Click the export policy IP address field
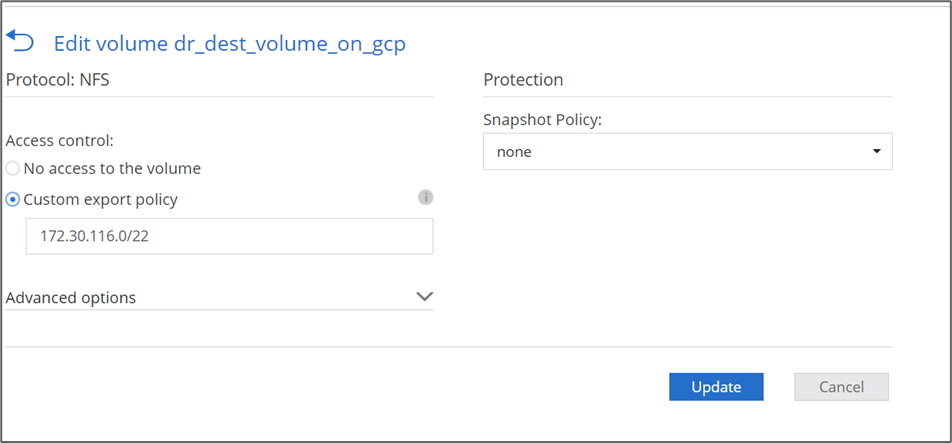The width and height of the screenshot is (952, 443). pyautogui.click(x=229, y=236)
